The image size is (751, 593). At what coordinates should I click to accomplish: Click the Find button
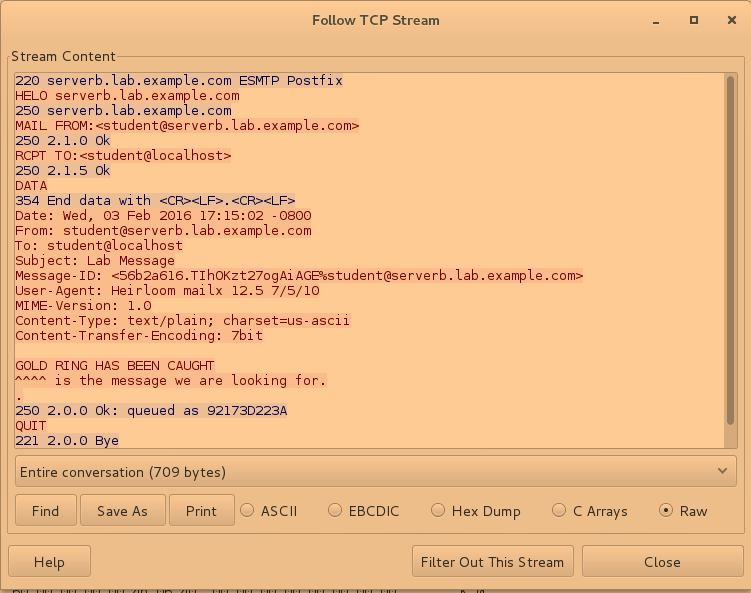tap(45, 510)
